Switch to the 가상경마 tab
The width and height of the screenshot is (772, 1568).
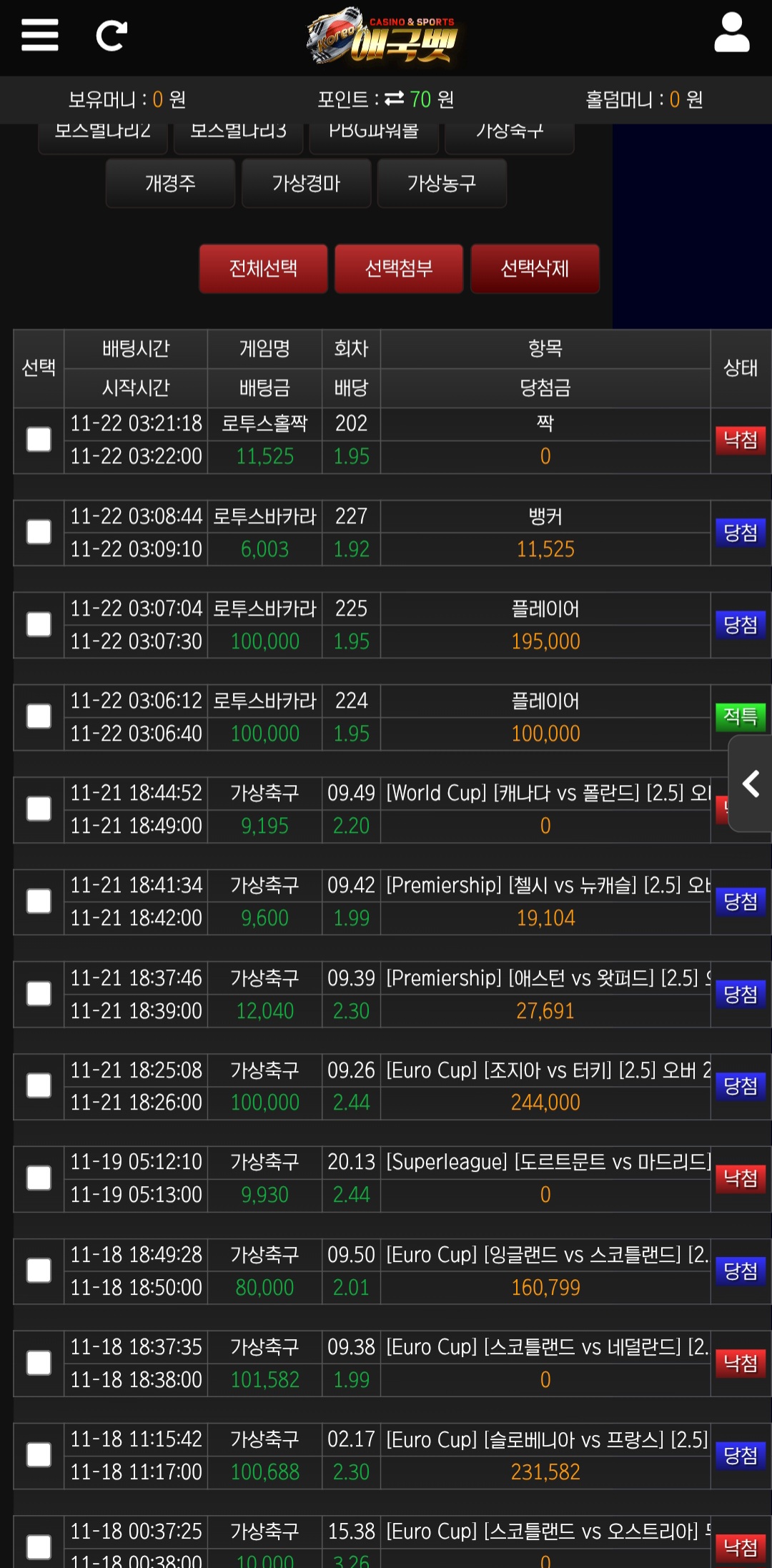pyautogui.click(x=306, y=184)
